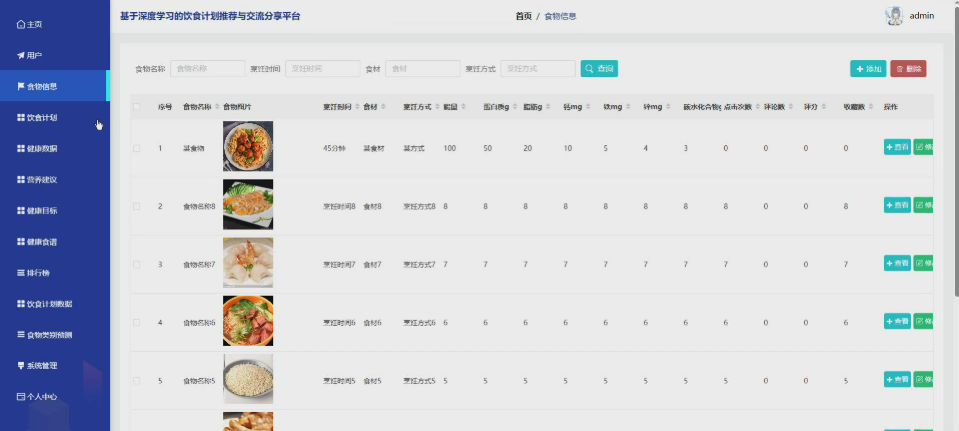This screenshot has width=959, height=431.
Task: Open the shrimp dumpling image in row 3
Action: tap(248, 263)
